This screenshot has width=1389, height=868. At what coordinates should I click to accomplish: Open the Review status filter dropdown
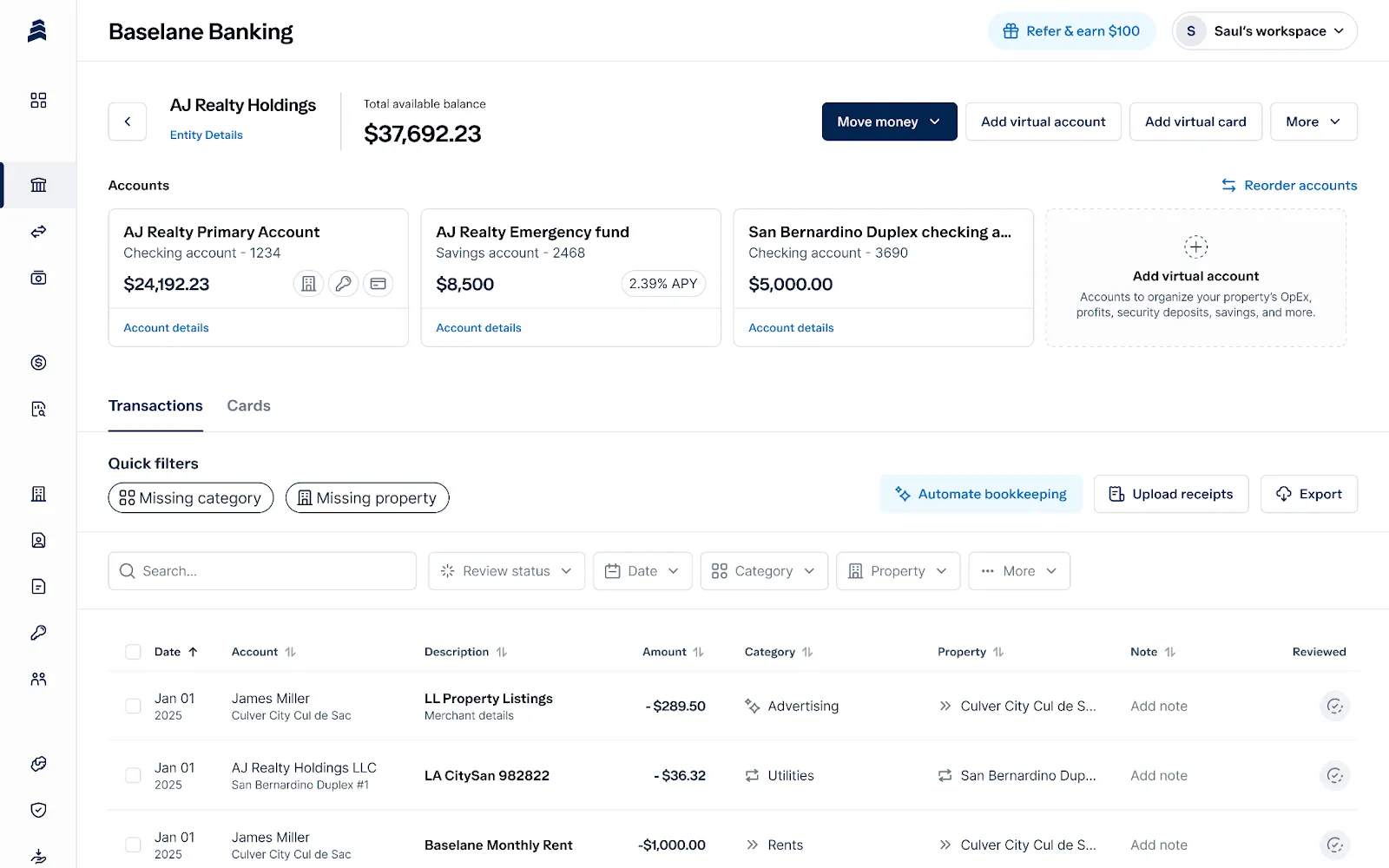pos(506,571)
